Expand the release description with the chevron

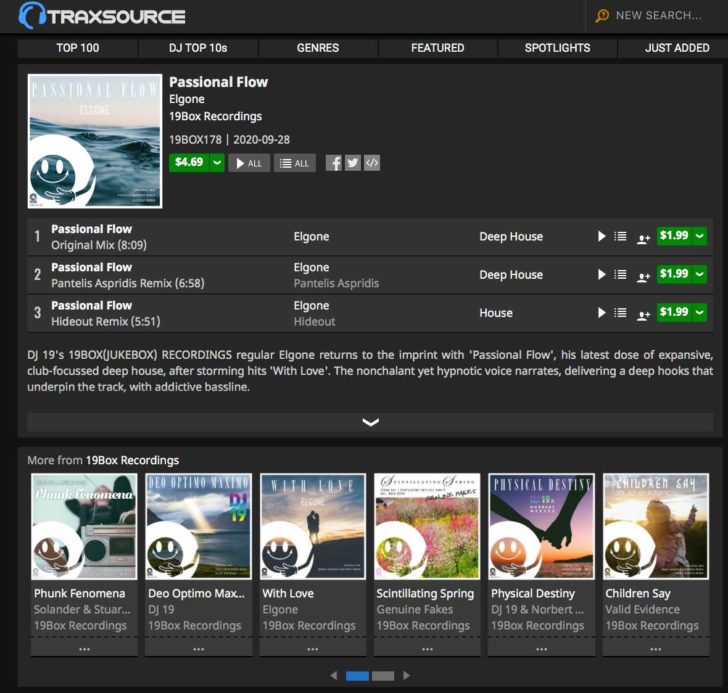370,422
